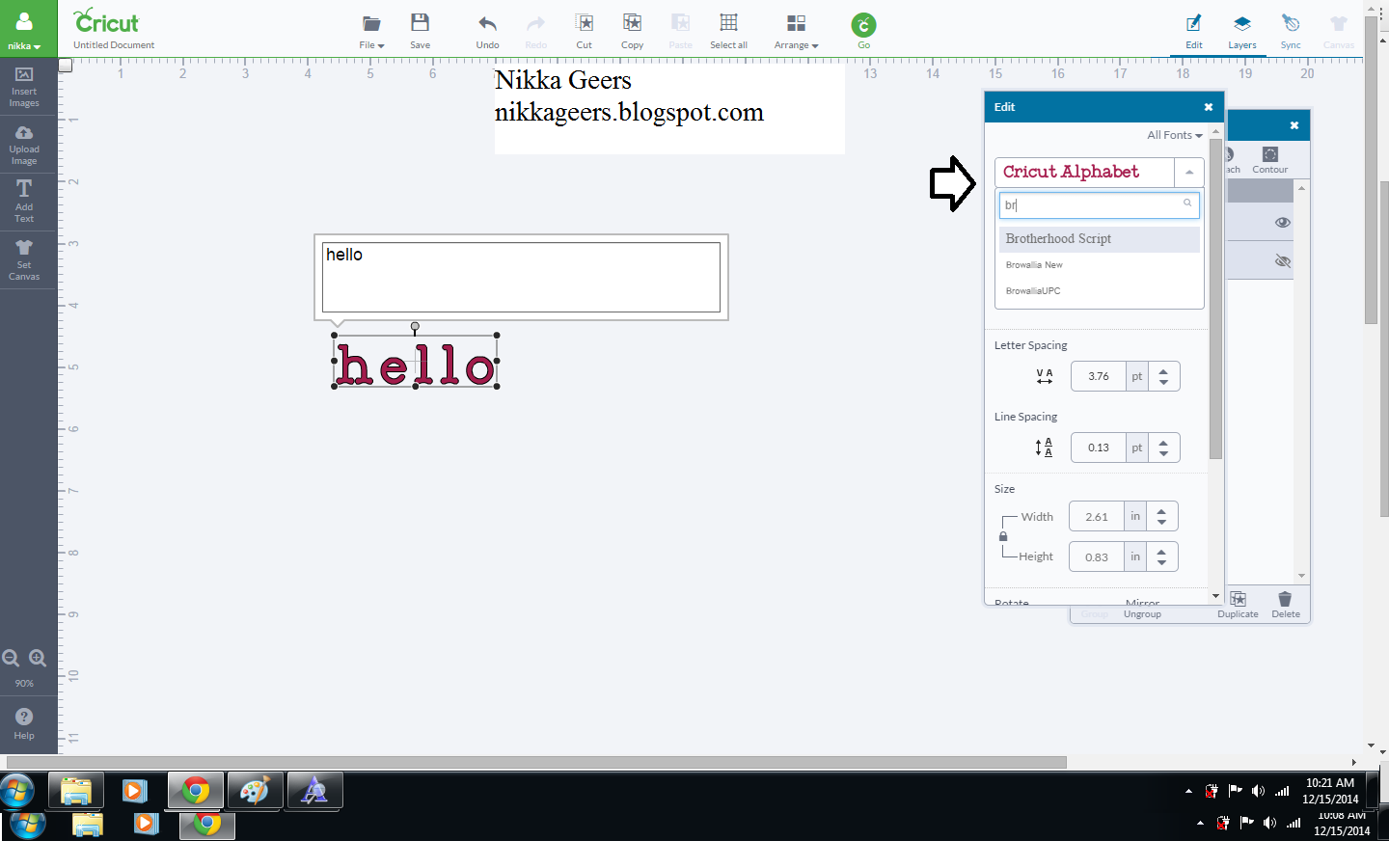Open the All Fonts dropdown
Screen dimensions: 1389x868
[x=1174, y=135]
